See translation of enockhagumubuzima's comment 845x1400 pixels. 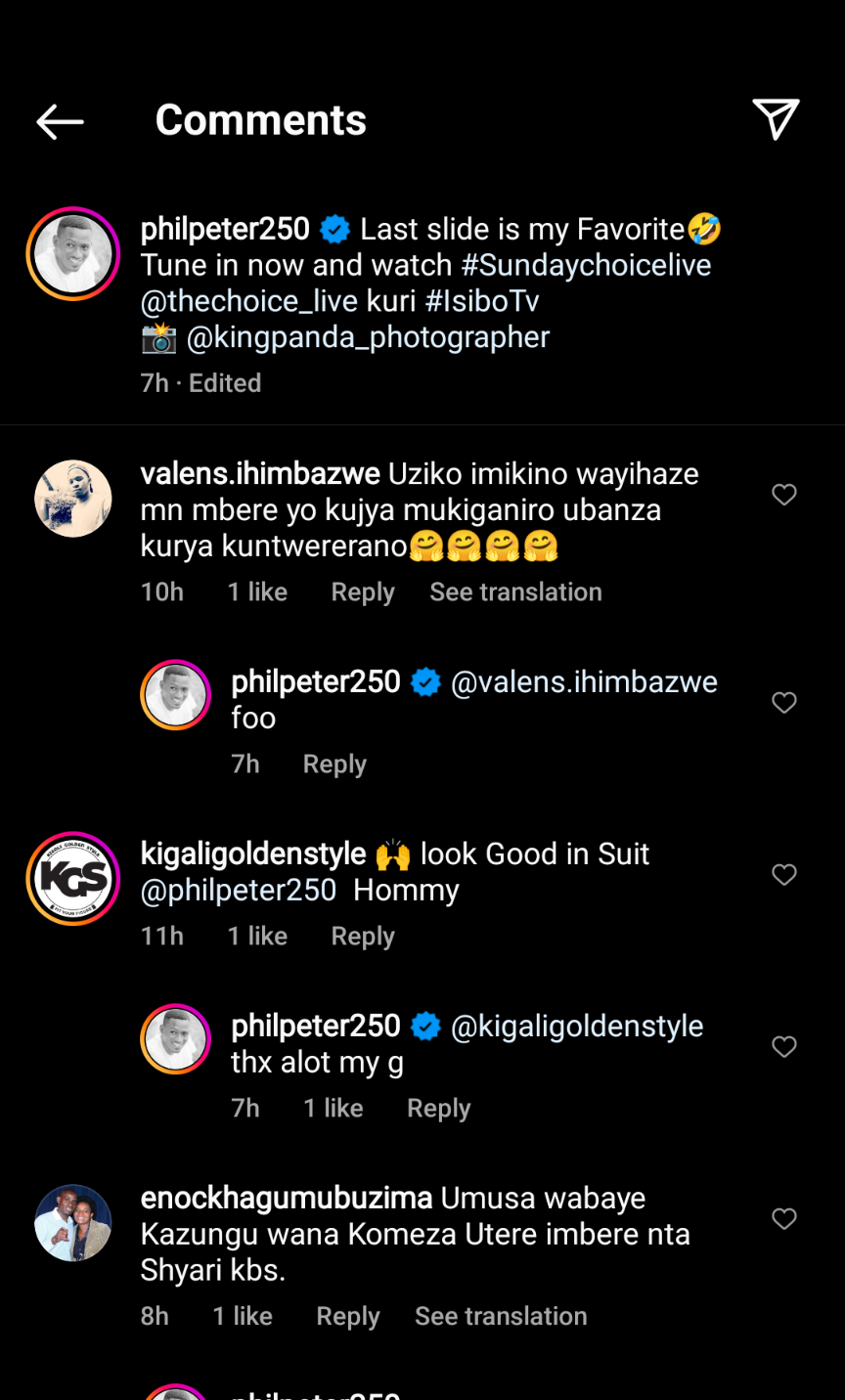pos(501,1317)
